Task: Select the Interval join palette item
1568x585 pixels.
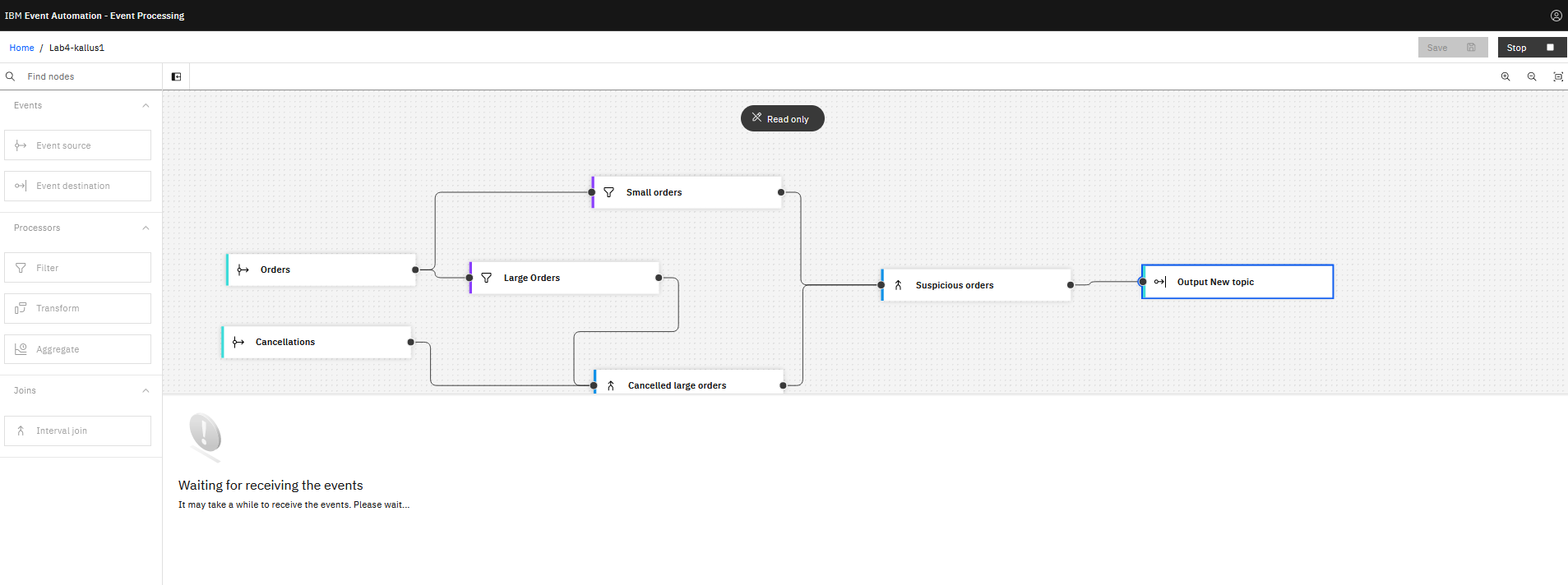Action: (x=77, y=431)
